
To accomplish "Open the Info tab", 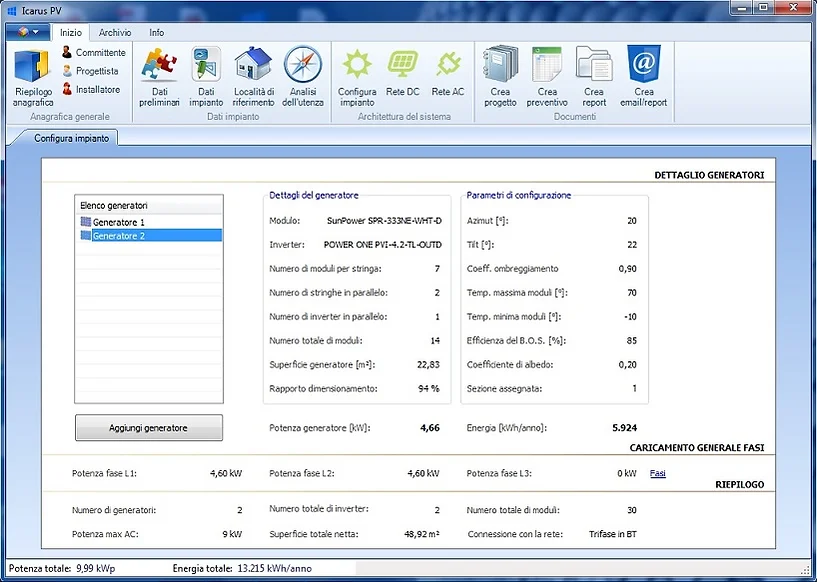I will tap(156, 32).
